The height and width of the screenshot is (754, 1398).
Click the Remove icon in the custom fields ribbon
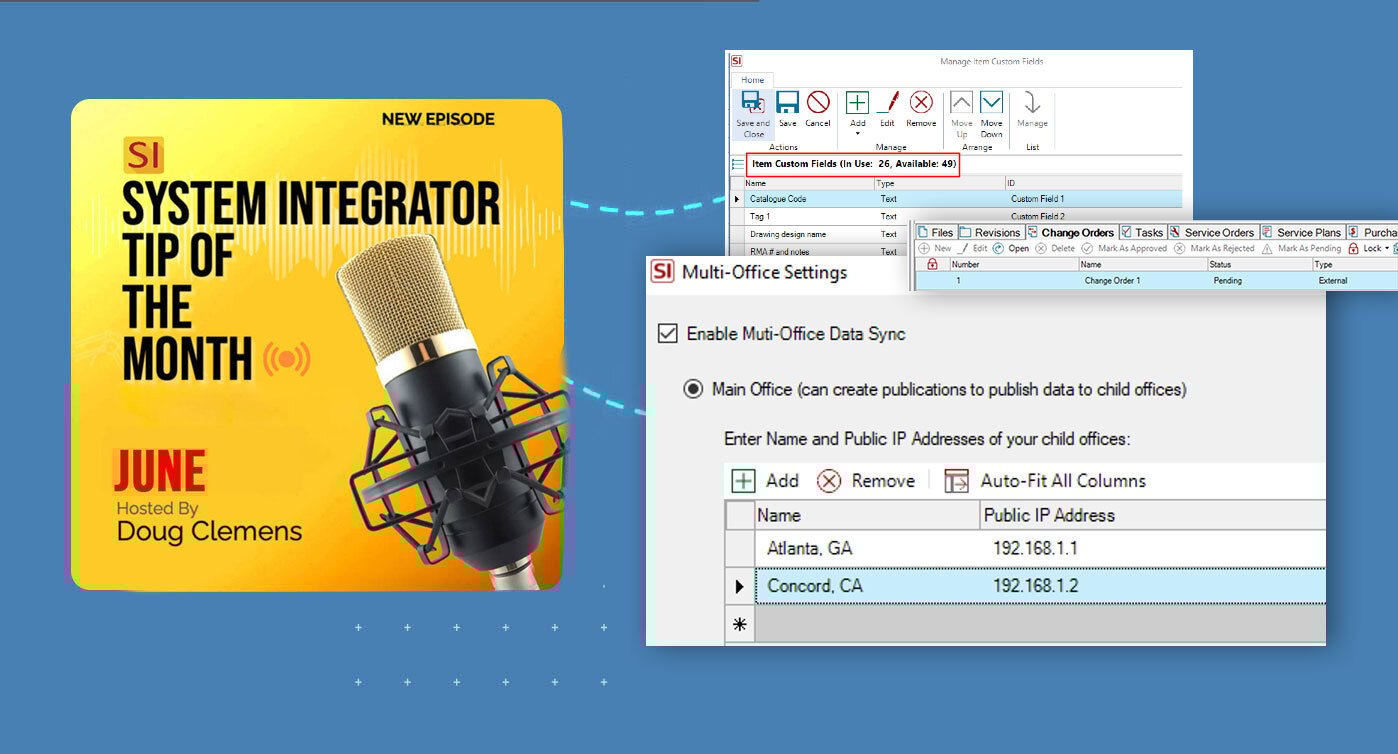coord(921,102)
